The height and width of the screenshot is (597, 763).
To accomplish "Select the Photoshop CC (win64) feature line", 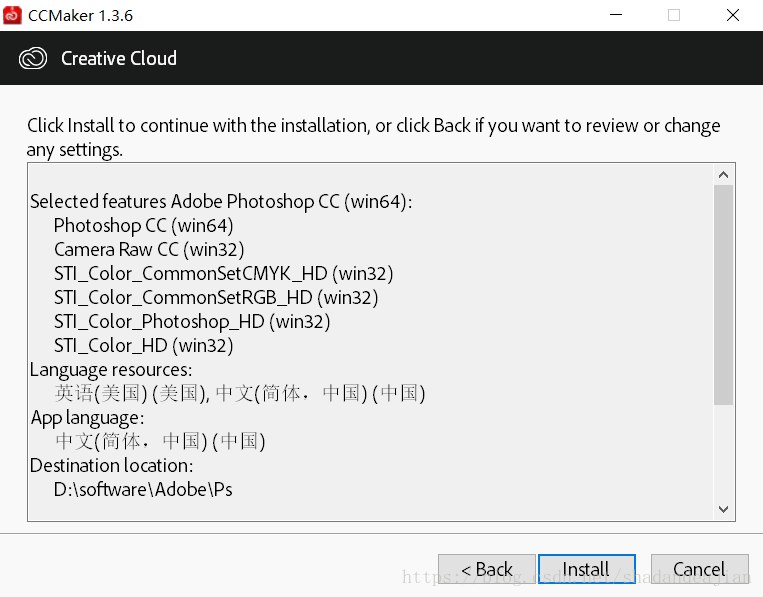I will tap(144, 226).
